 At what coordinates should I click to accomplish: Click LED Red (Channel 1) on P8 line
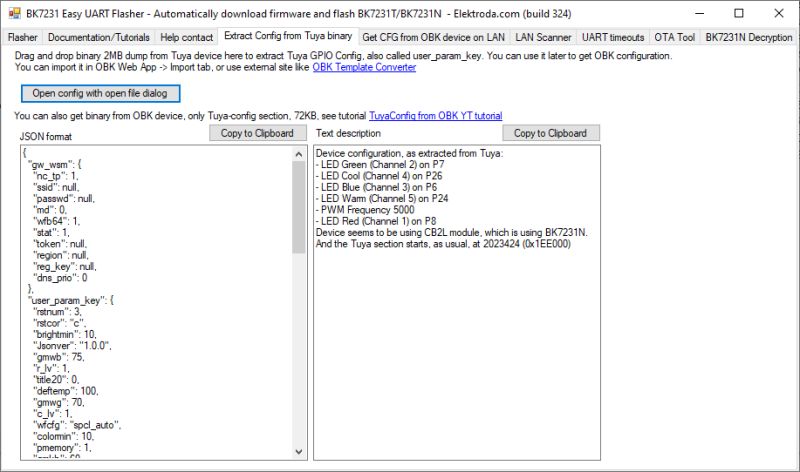[376, 221]
